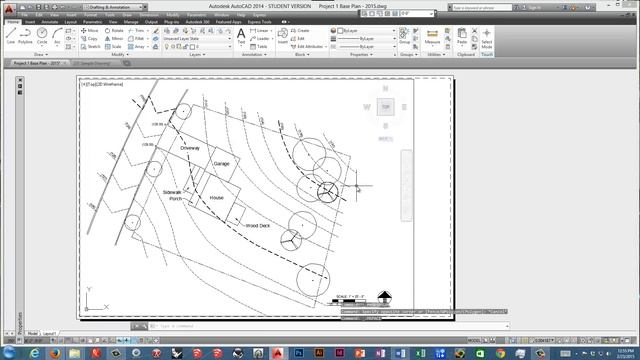Expand the Properties panel title
The width and height of the screenshot is (640, 360).
(x=361, y=54)
